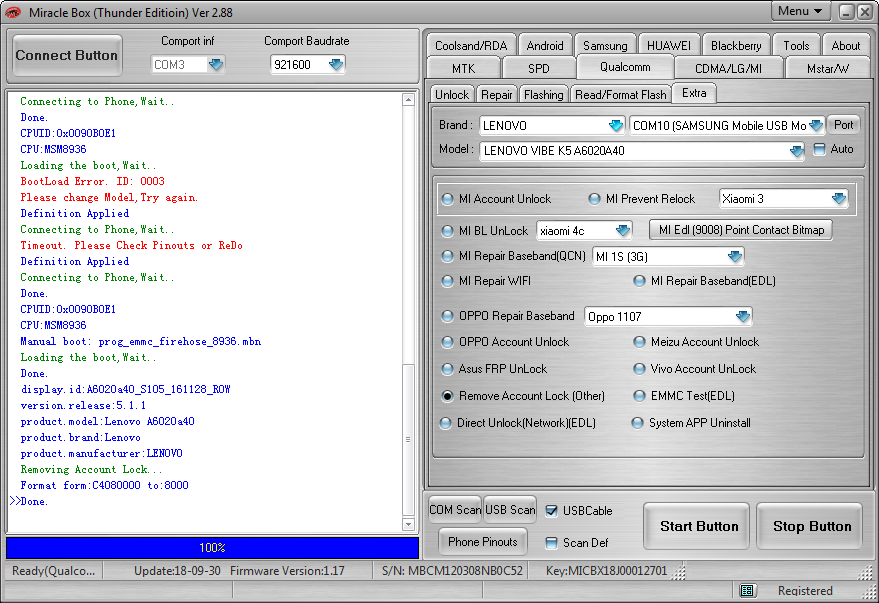Select MI Repair Baseband(EDL) radio option

point(639,281)
